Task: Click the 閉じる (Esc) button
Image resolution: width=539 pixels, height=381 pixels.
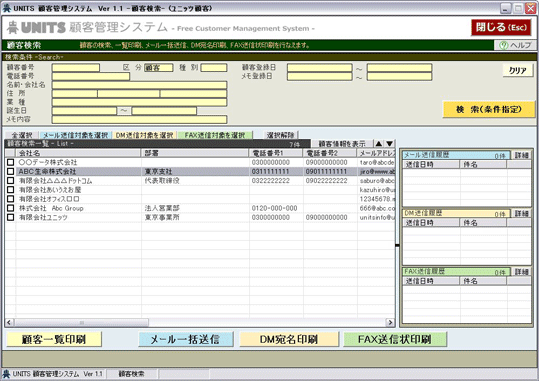Action: coord(501,28)
